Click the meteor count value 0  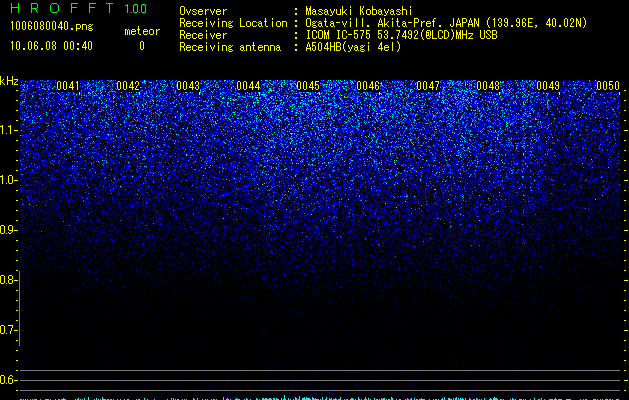coord(142,46)
